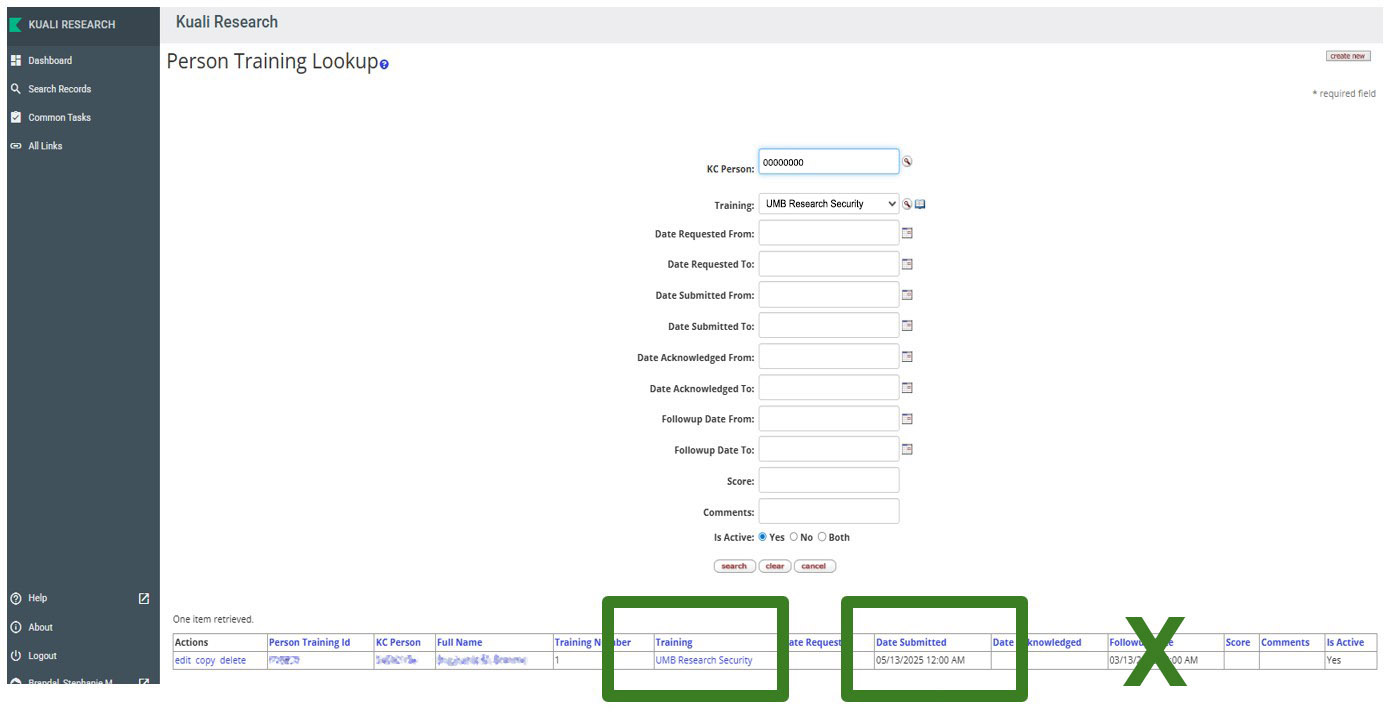1393x712 pixels.
Task: Open calendar for Date Requested From
Action: click(x=908, y=233)
